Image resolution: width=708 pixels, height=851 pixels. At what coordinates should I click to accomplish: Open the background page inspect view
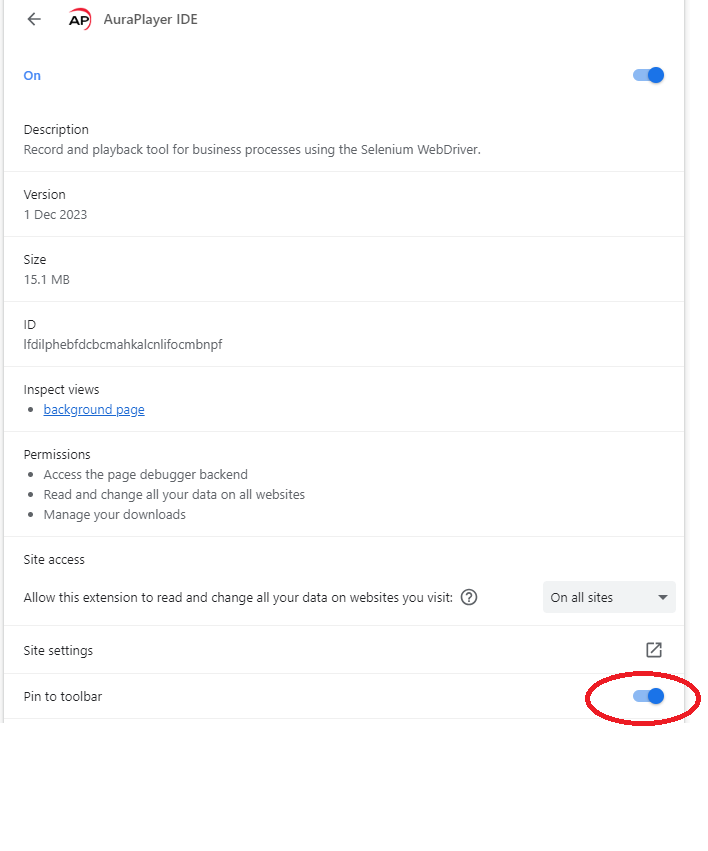[93, 409]
